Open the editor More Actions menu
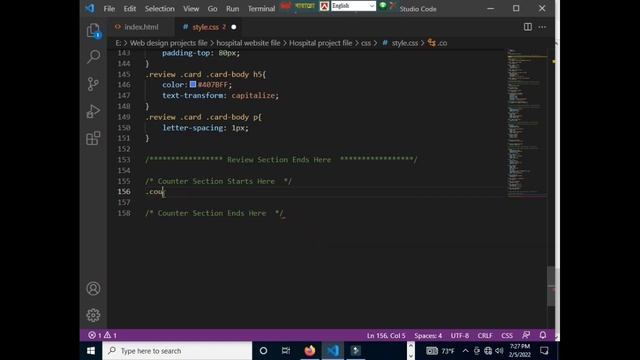The image size is (640, 360). coord(542,27)
